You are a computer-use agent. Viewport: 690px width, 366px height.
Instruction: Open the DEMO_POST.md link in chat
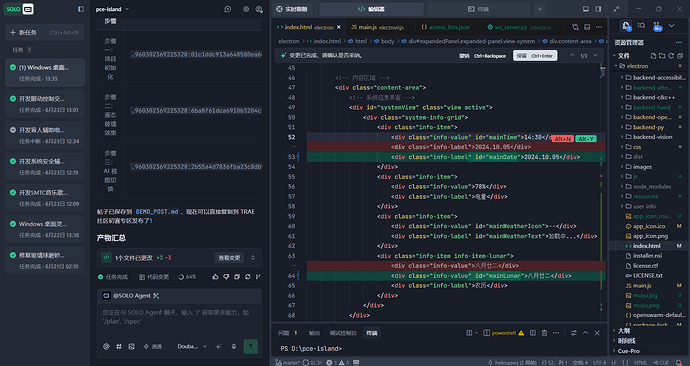pyautogui.click(x=157, y=212)
